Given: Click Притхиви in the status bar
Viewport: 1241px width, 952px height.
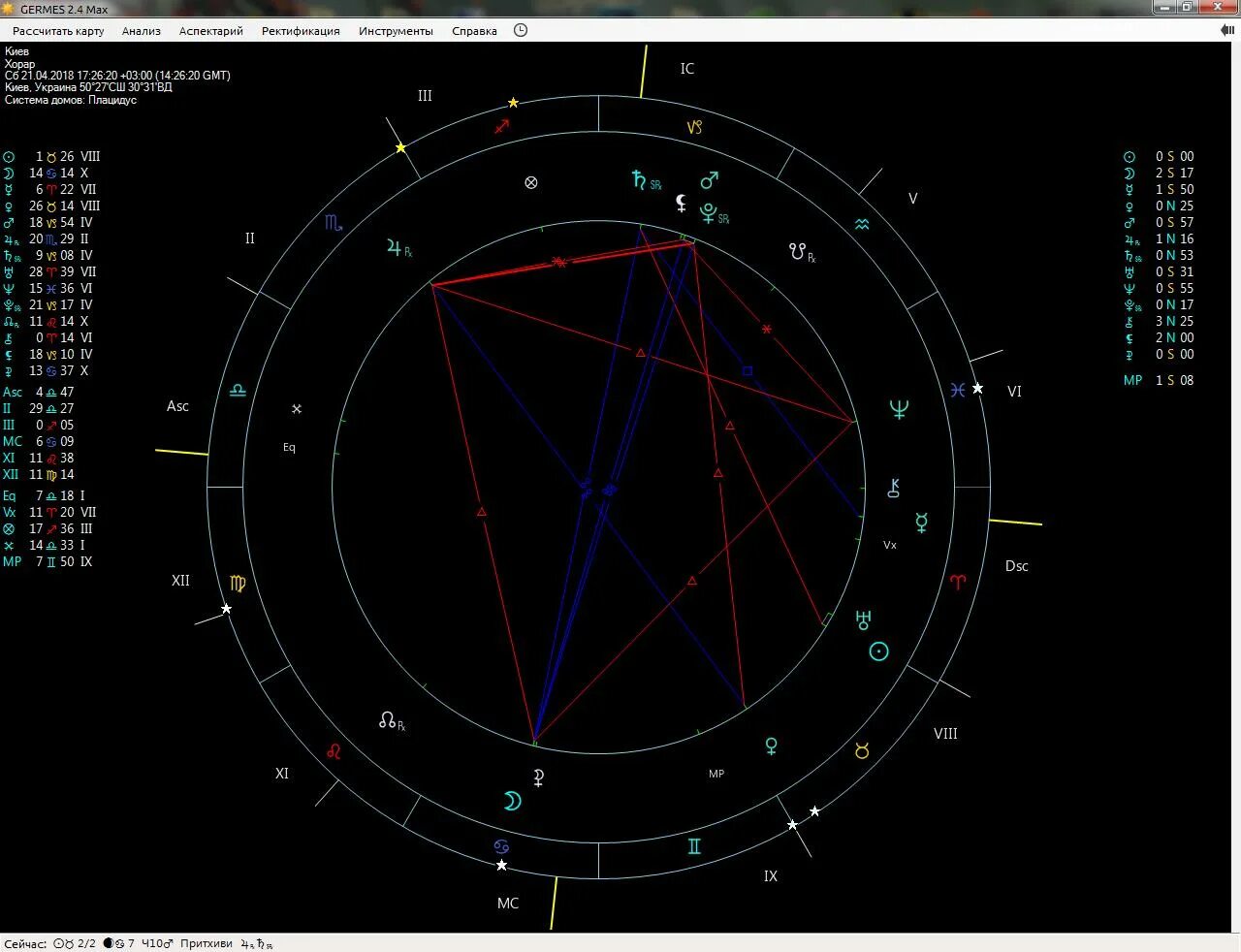Looking at the screenshot, I should 207,943.
